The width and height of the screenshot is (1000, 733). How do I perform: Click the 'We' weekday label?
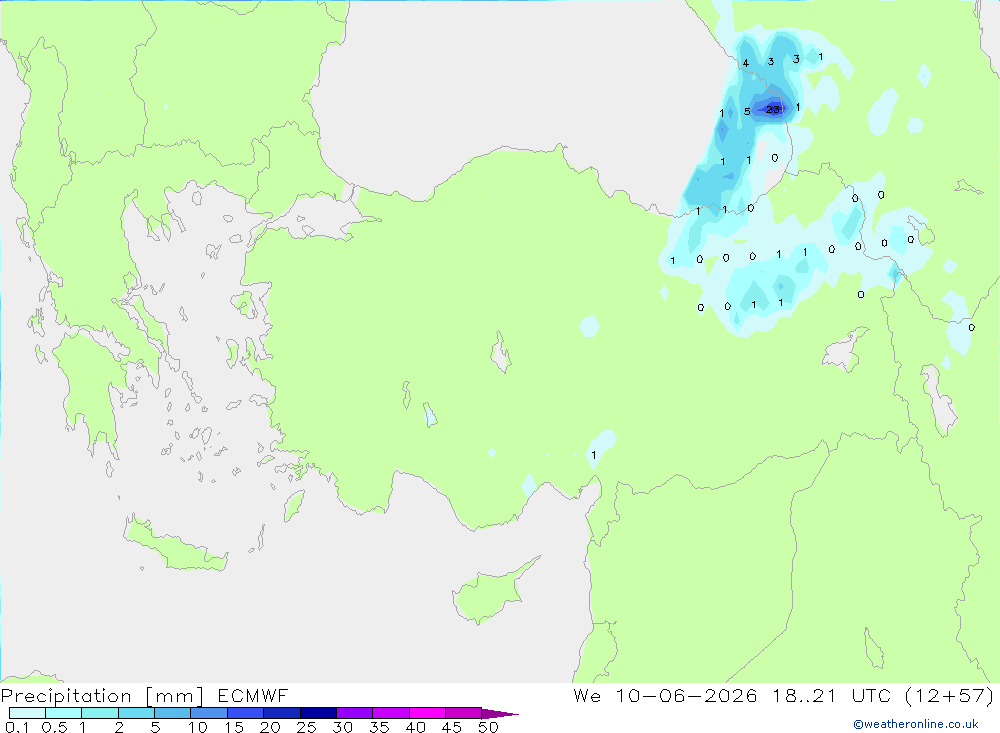pos(587,696)
